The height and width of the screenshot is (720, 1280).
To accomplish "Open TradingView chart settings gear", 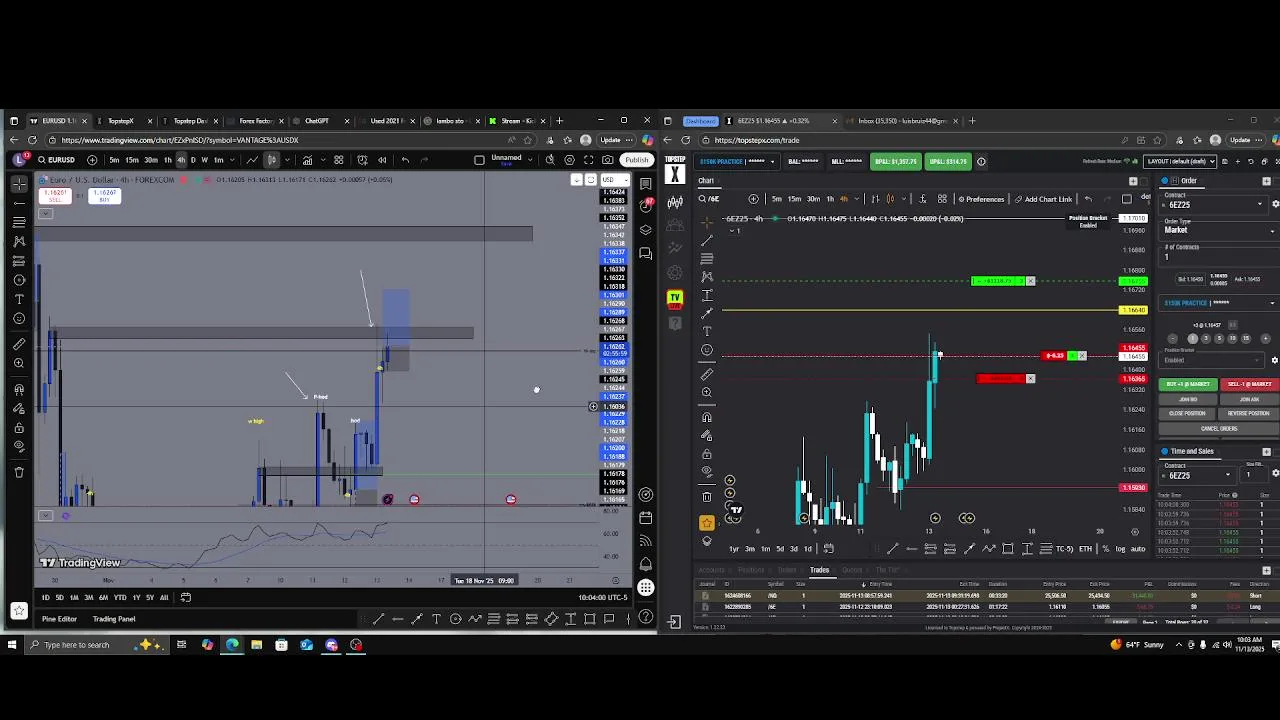I will pyautogui.click(x=569, y=160).
